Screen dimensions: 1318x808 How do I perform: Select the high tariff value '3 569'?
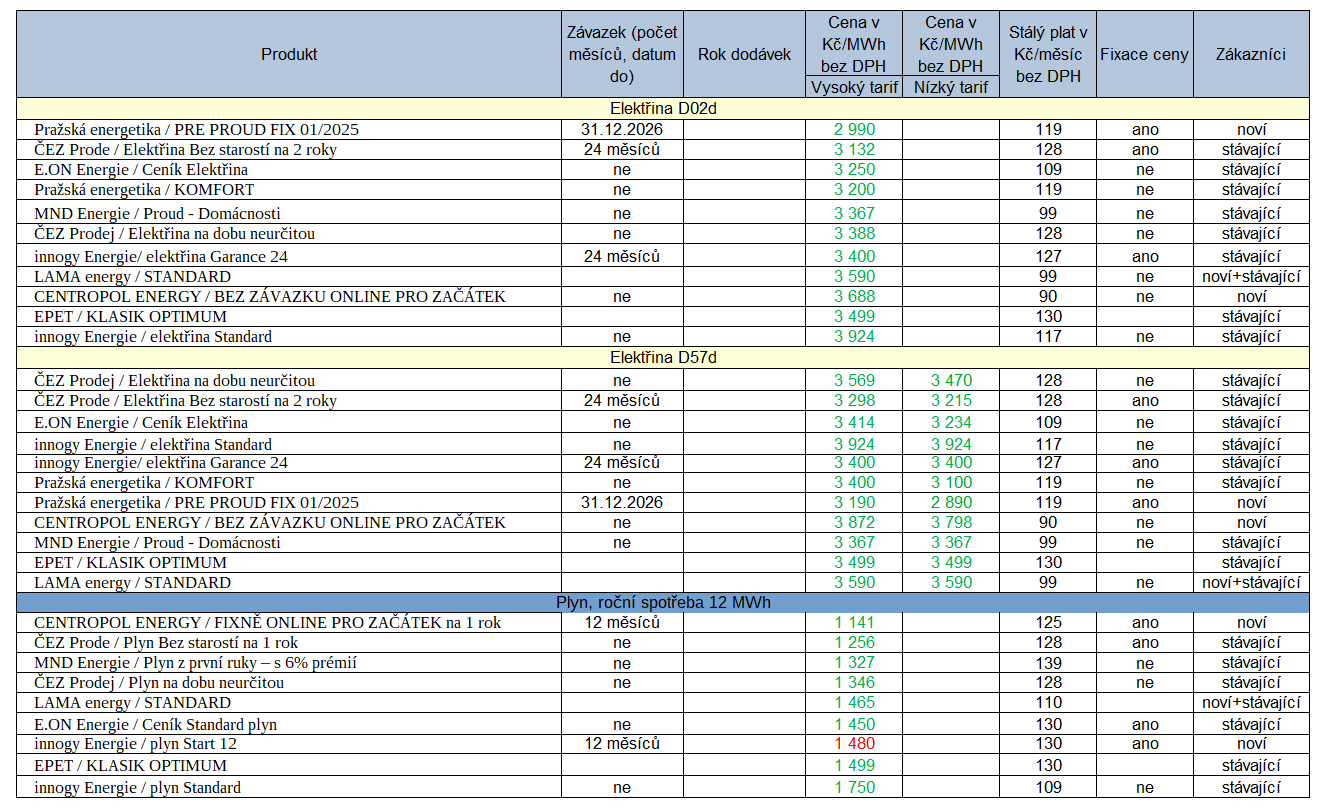[854, 380]
